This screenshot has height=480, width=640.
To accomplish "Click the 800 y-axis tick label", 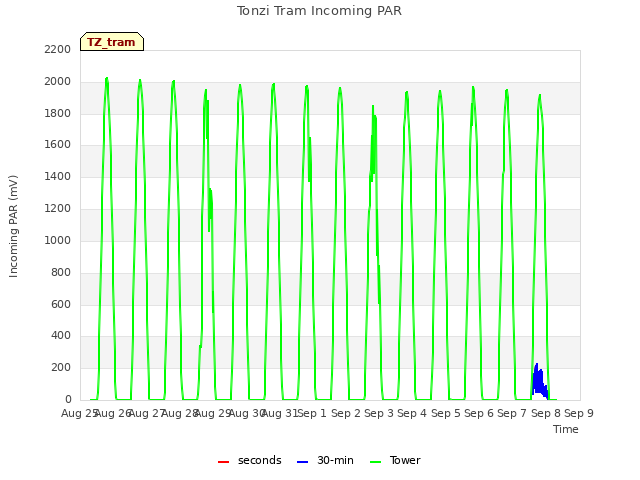I will 61,272.
